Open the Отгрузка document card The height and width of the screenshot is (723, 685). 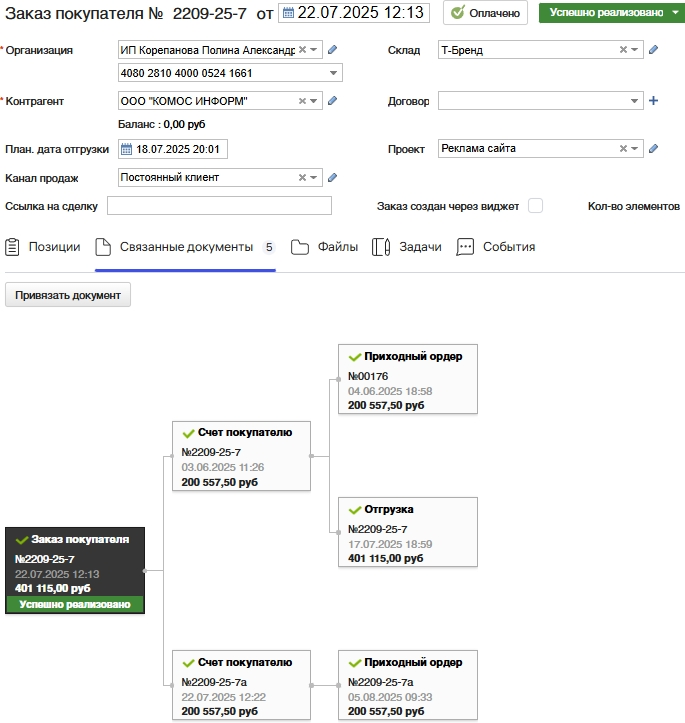coord(407,531)
